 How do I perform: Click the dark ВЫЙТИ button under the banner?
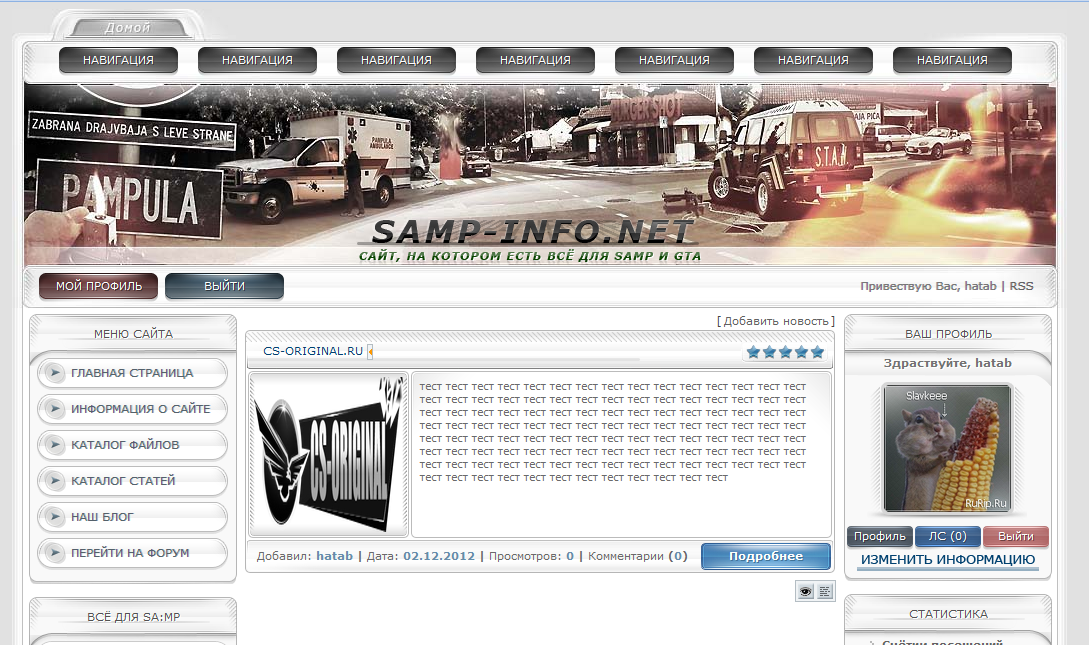pyautogui.click(x=224, y=286)
